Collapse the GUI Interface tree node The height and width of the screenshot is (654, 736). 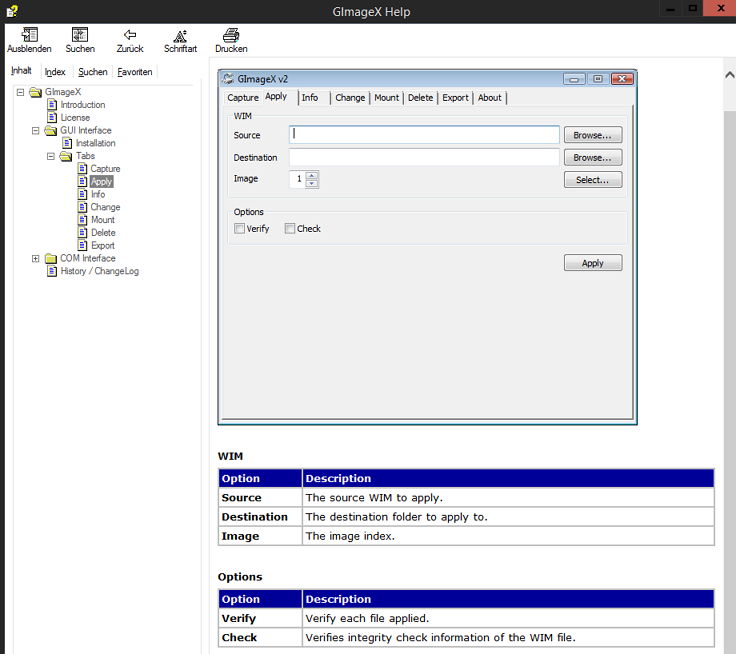tap(36, 131)
